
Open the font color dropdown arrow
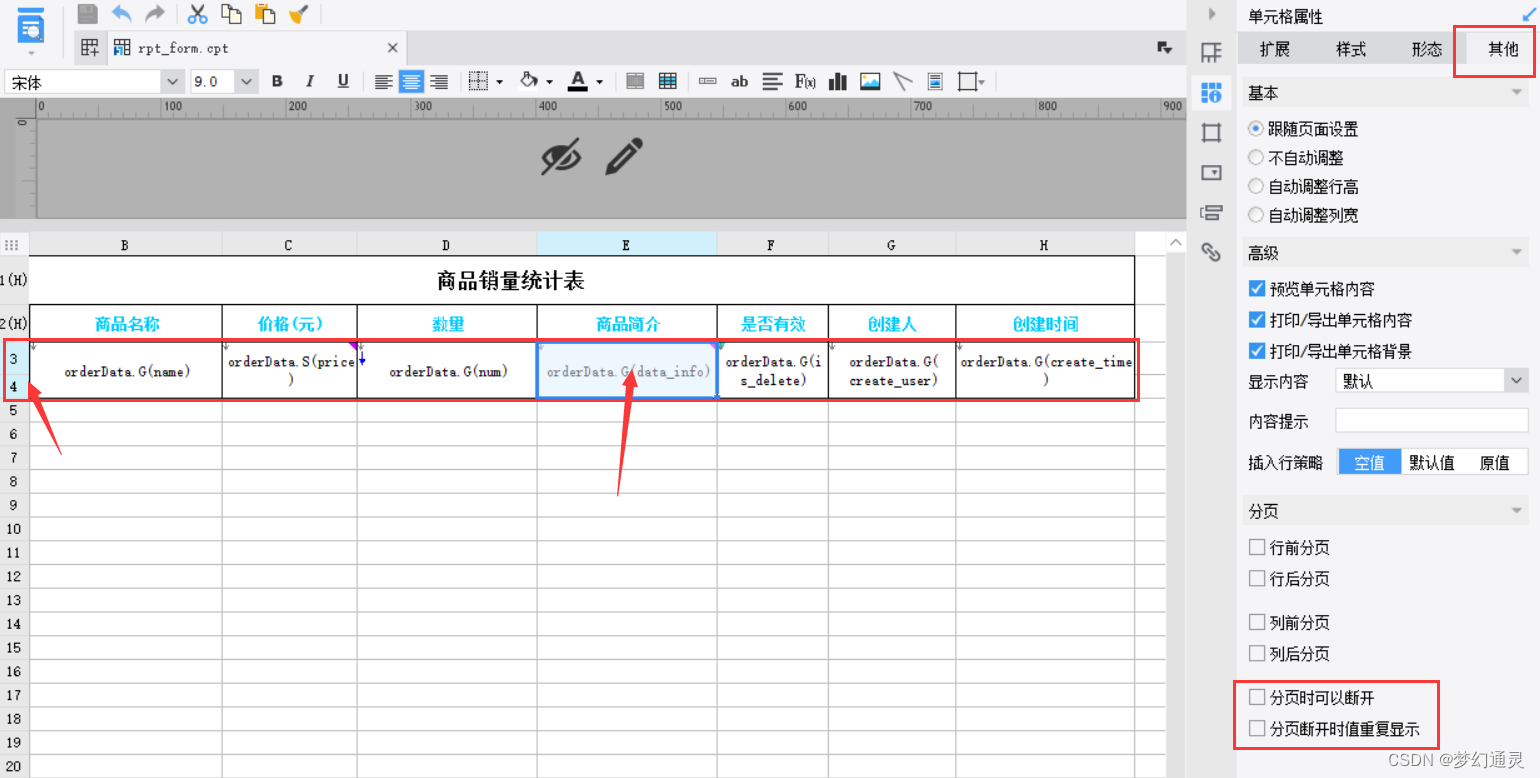tap(599, 82)
